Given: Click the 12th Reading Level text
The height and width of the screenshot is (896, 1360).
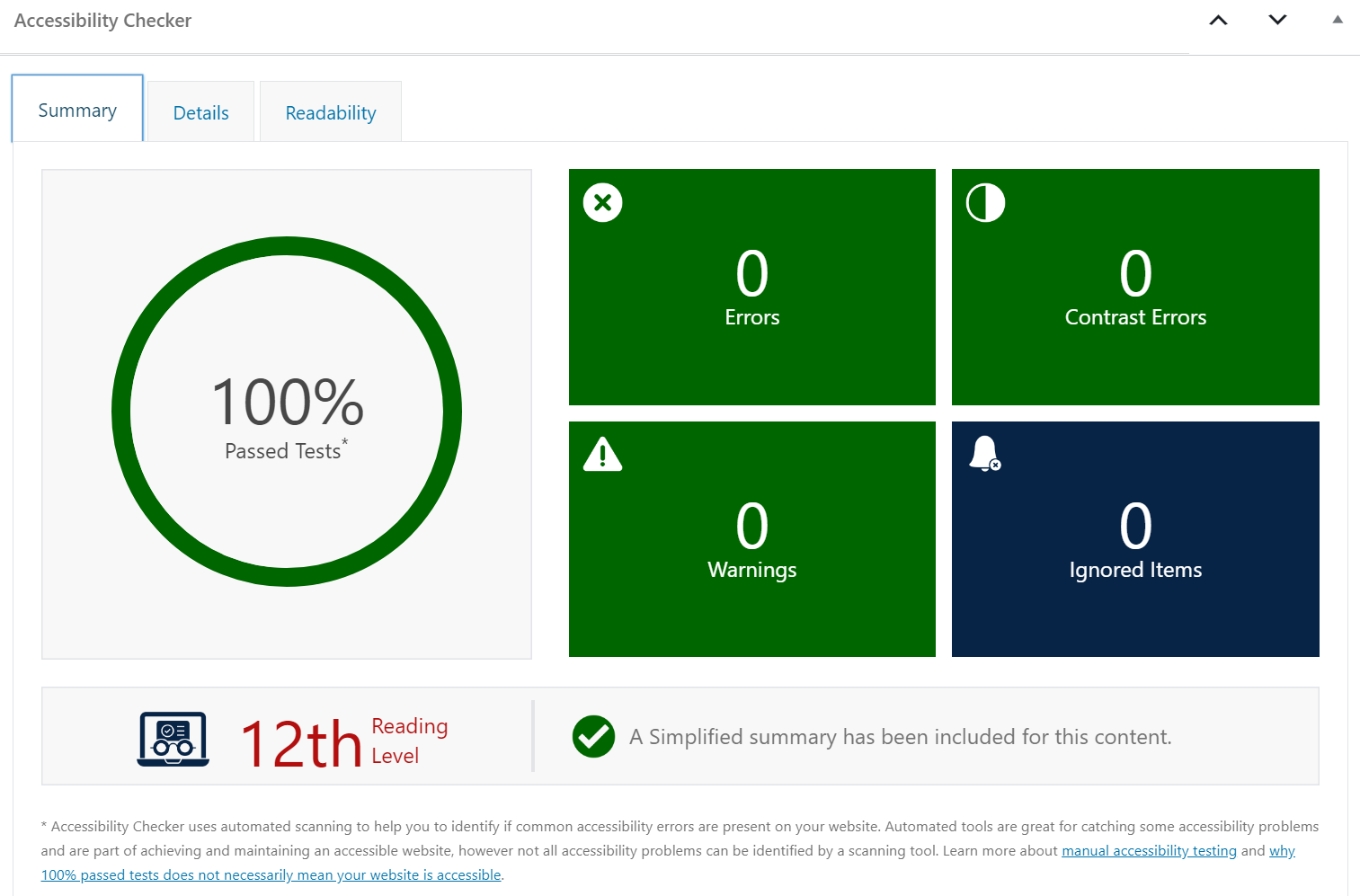Looking at the screenshot, I should tap(343, 741).
